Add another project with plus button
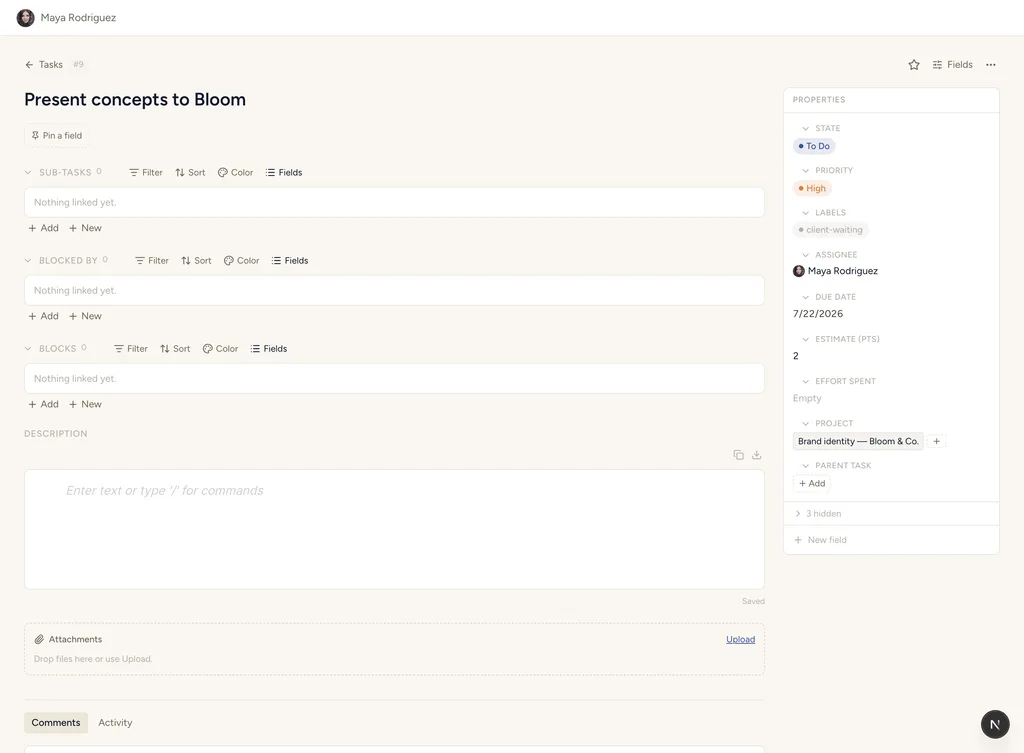The width and height of the screenshot is (1024, 753). point(936,441)
